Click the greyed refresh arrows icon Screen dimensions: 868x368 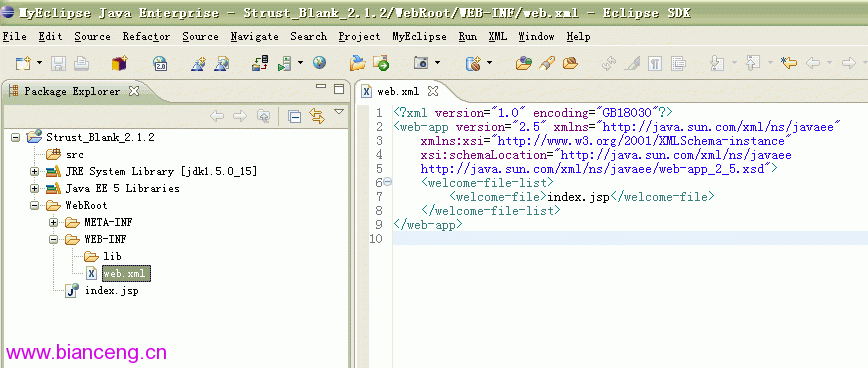tap(609, 64)
